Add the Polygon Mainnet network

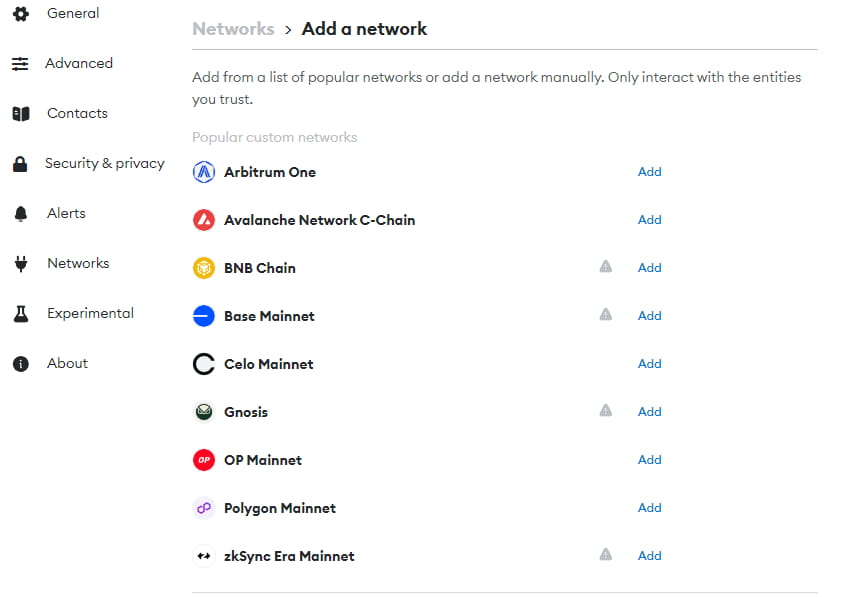(650, 508)
